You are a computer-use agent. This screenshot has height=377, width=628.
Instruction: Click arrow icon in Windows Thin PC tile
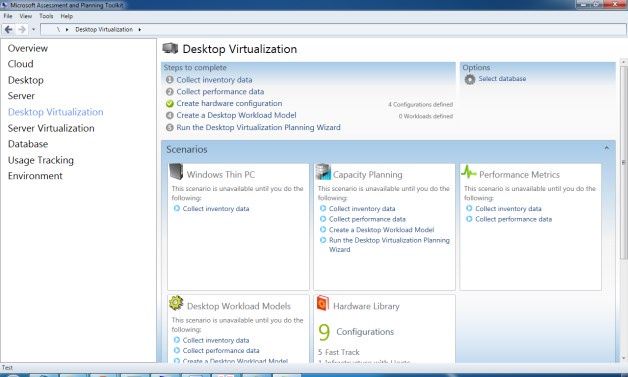click(177, 208)
